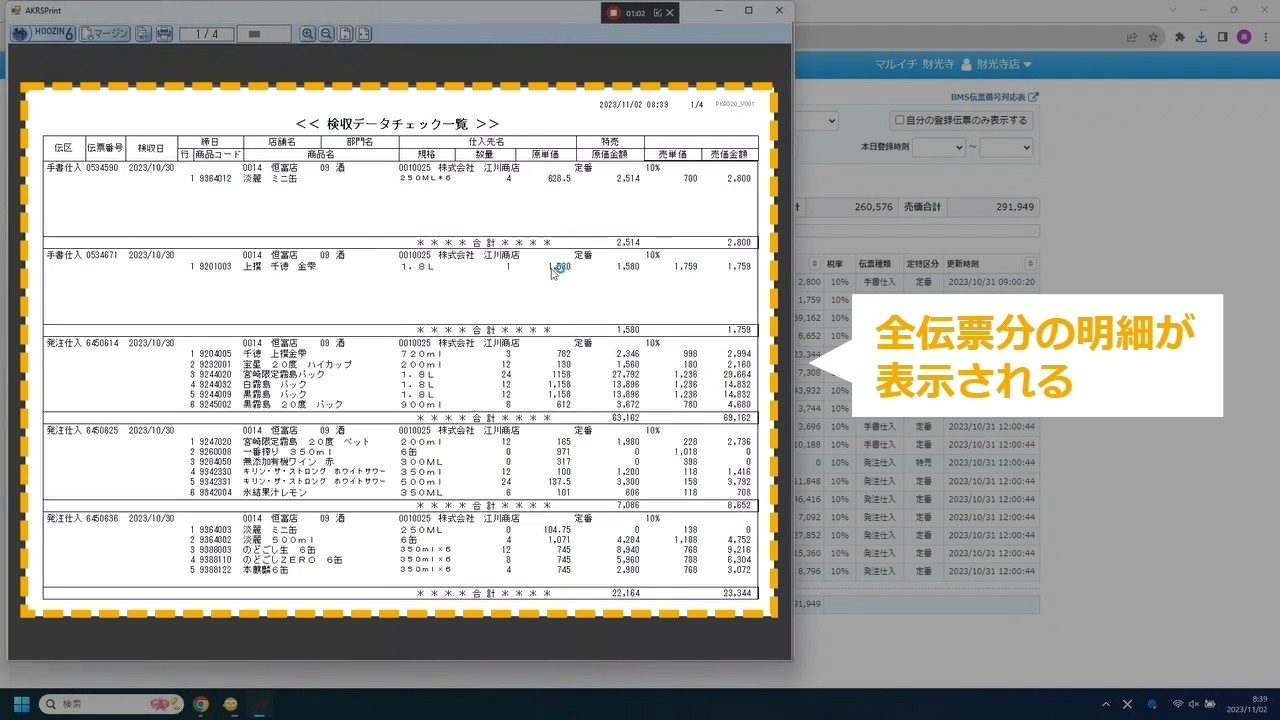Open Chrome from the Windows taskbar
The image size is (1280, 720).
click(x=201, y=704)
